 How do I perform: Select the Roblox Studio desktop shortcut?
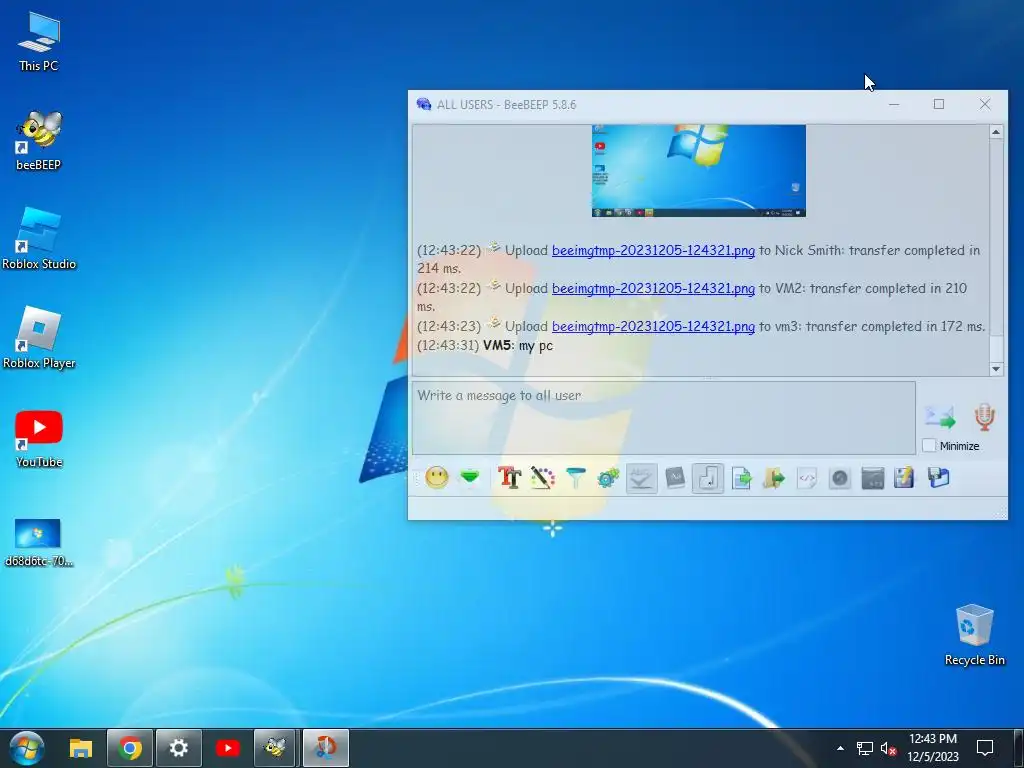pos(39,239)
